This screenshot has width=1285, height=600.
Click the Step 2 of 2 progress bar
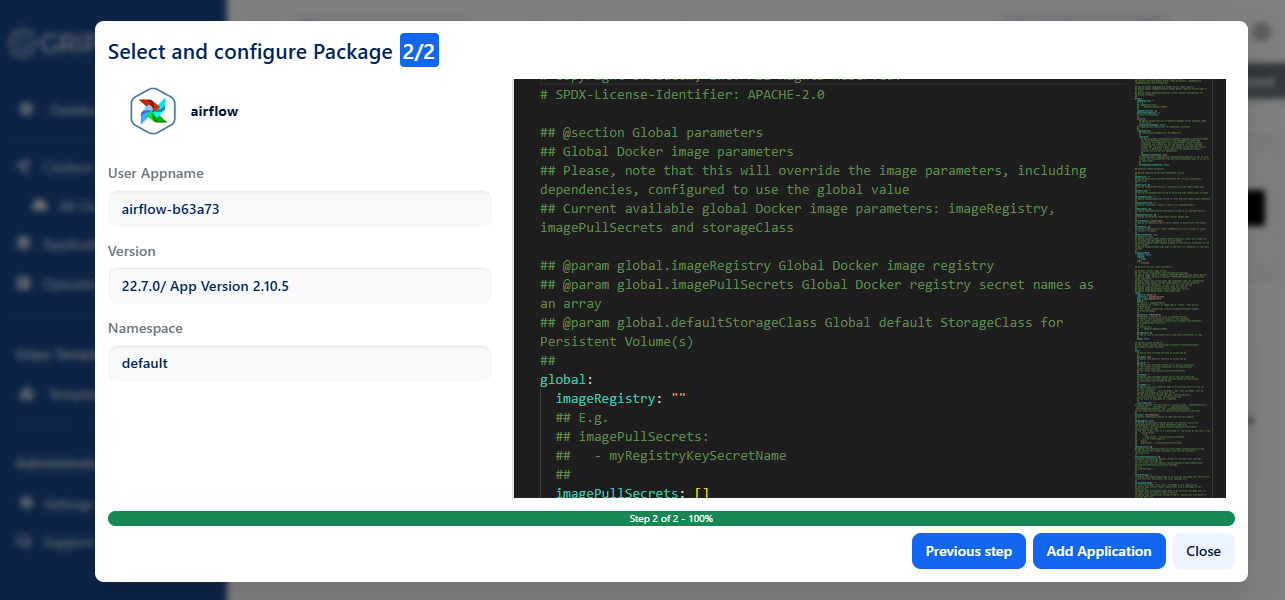(x=671, y=519)
